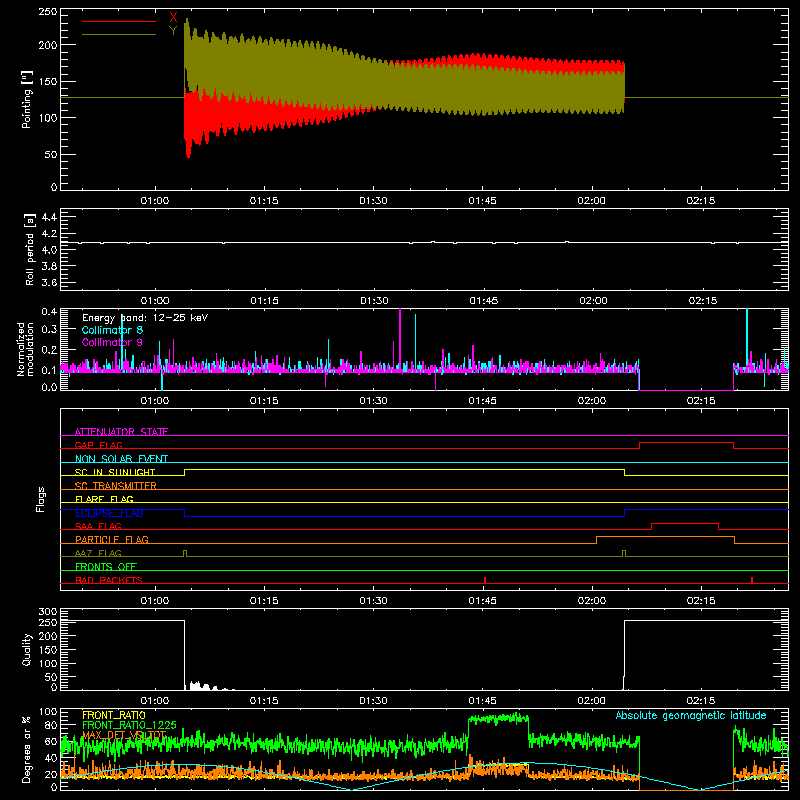800x800 pixels.
Task: Click the olive Y legend label
Action: point(173,31)
